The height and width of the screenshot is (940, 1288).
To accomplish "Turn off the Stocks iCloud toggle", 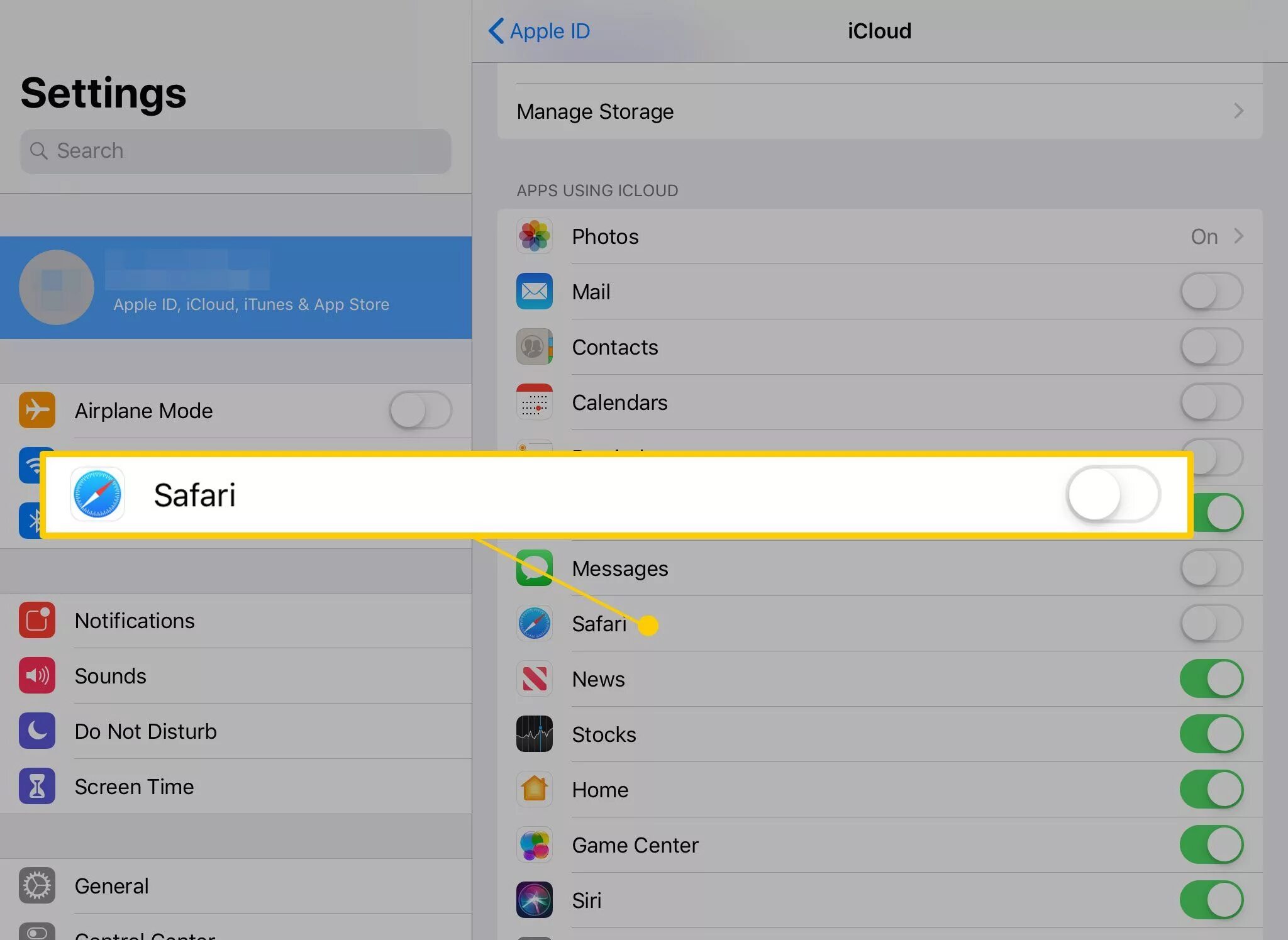I will [x=1211, y=734].
